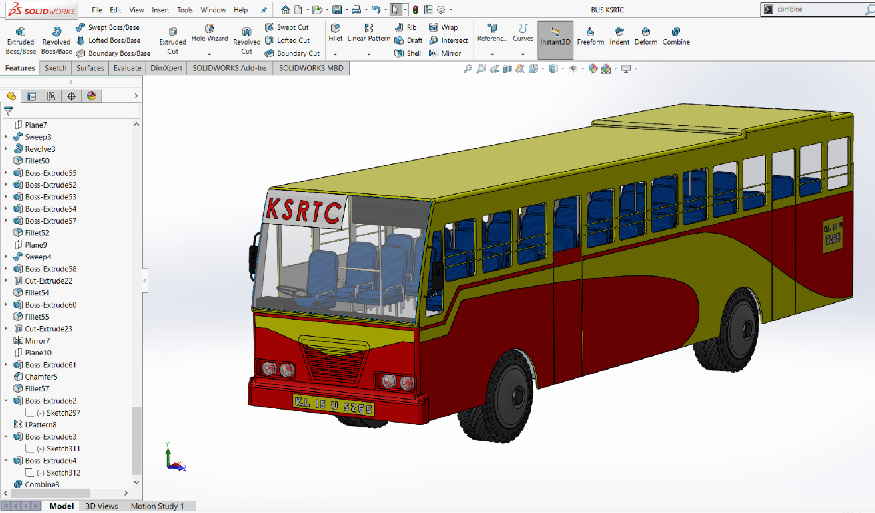The height and width of the screenshot is (513, 875).
Task: Open the Freeform tool
Action: pos(590,36)
